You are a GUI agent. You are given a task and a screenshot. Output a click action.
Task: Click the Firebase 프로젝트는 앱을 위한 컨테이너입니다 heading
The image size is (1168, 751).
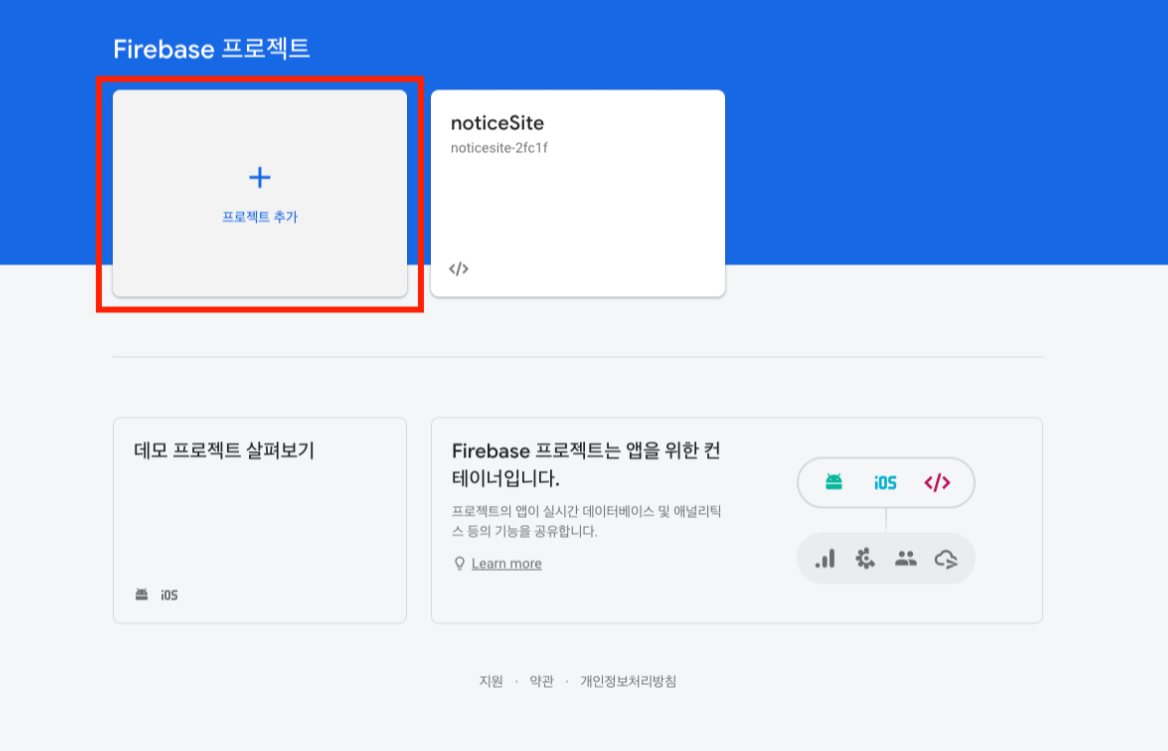[x=586, y=464]
